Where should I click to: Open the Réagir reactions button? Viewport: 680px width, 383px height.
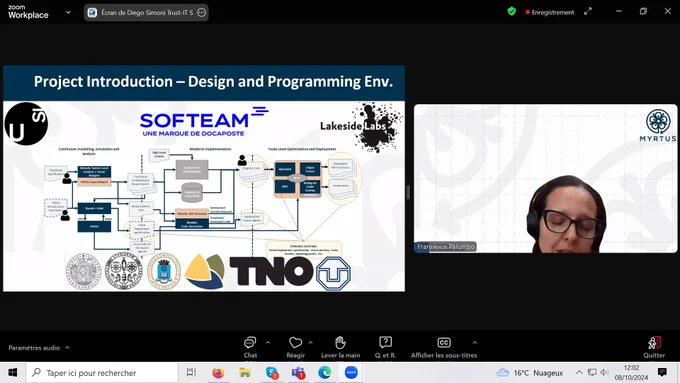click(x=295, y=347)
